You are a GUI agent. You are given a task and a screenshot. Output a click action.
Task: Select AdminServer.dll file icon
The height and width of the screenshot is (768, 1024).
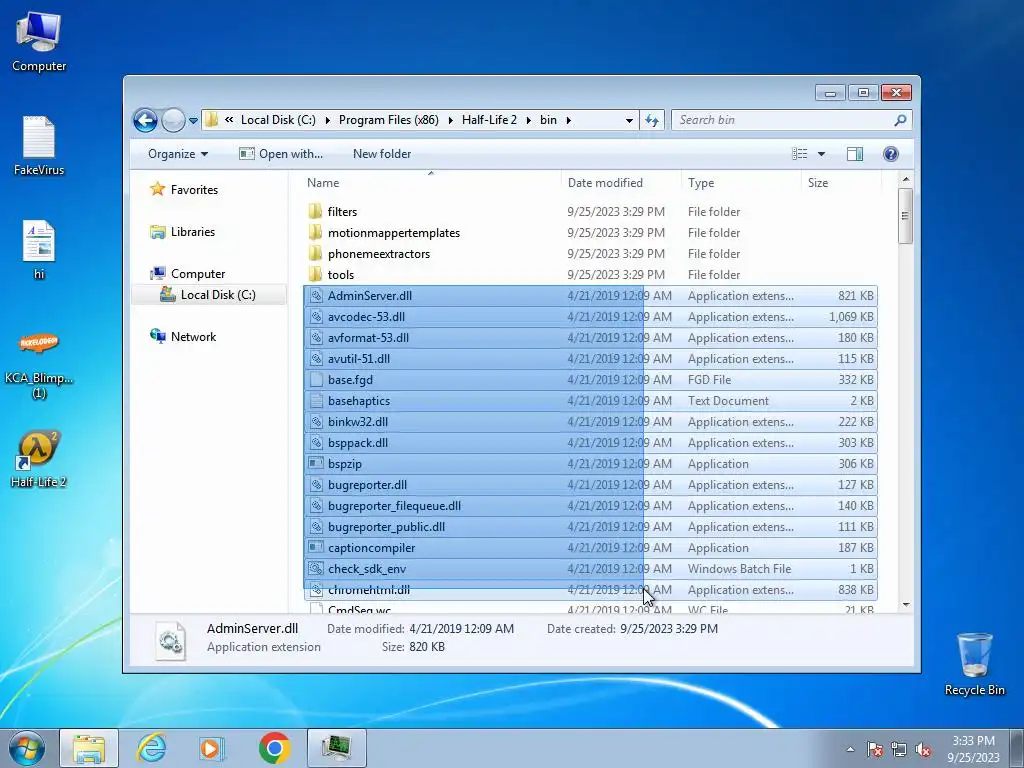pyautogui.click(x=316, y=296)
